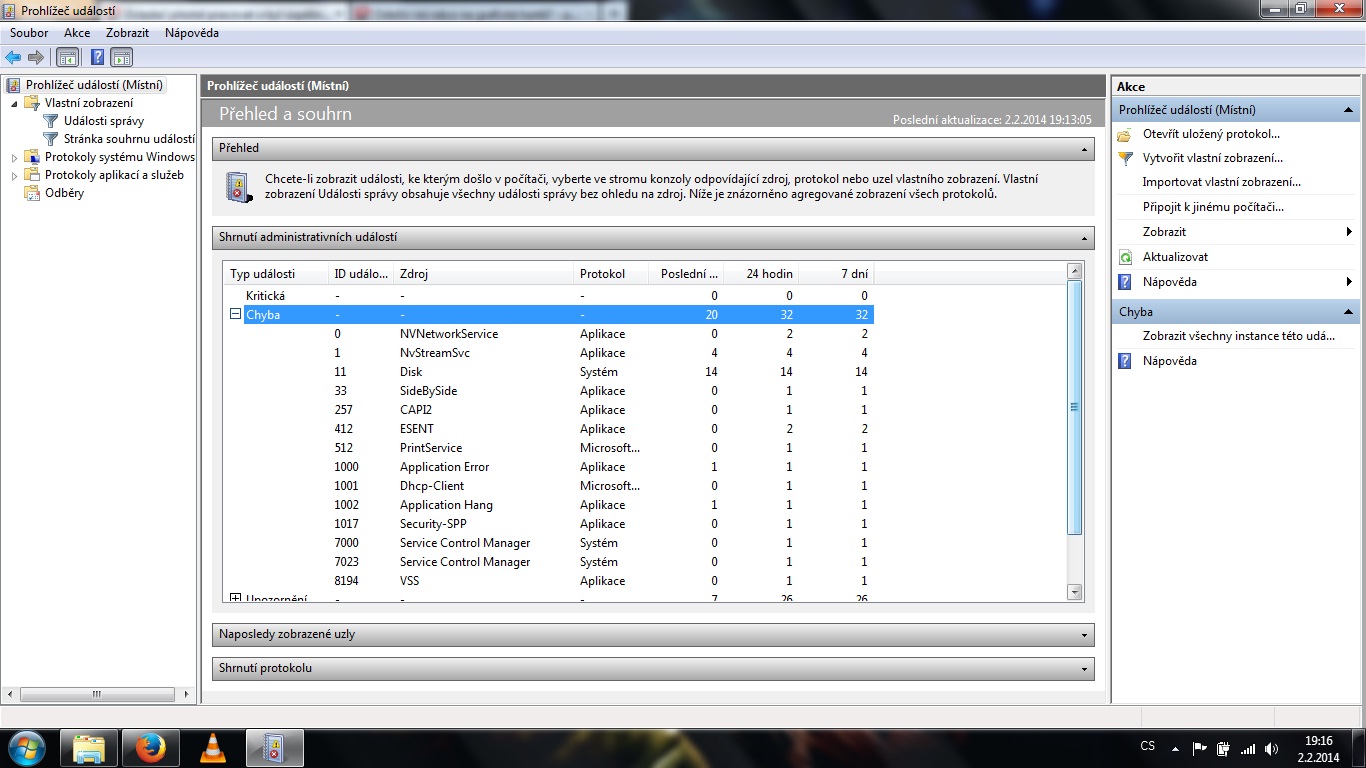This screenshot has width=1366, height=768.
Task: Collapse the Chyba actions group
Action: (x=1348, y=312)
